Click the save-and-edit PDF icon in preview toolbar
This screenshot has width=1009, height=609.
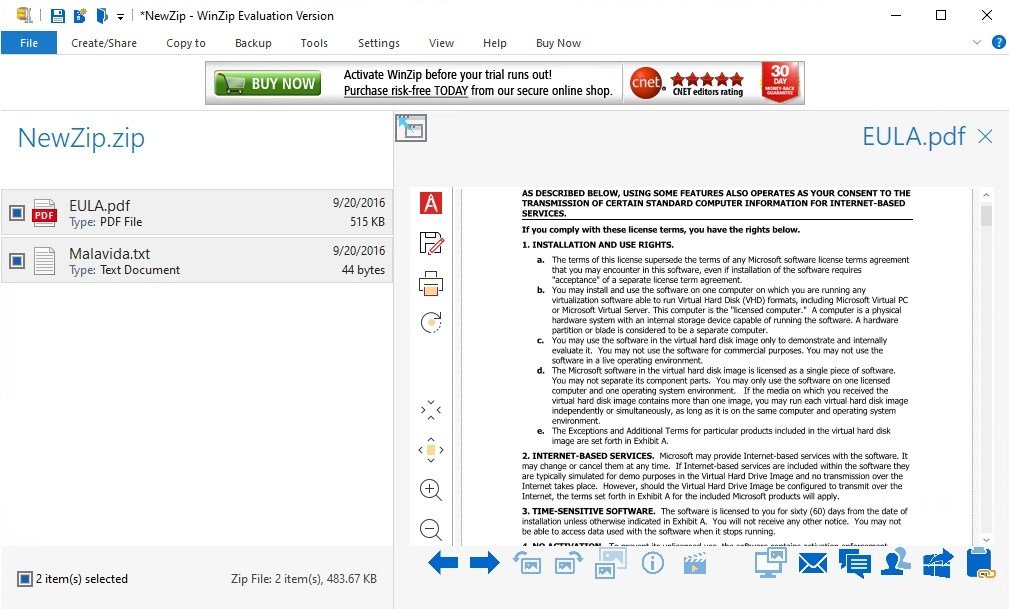click(431, 243)
